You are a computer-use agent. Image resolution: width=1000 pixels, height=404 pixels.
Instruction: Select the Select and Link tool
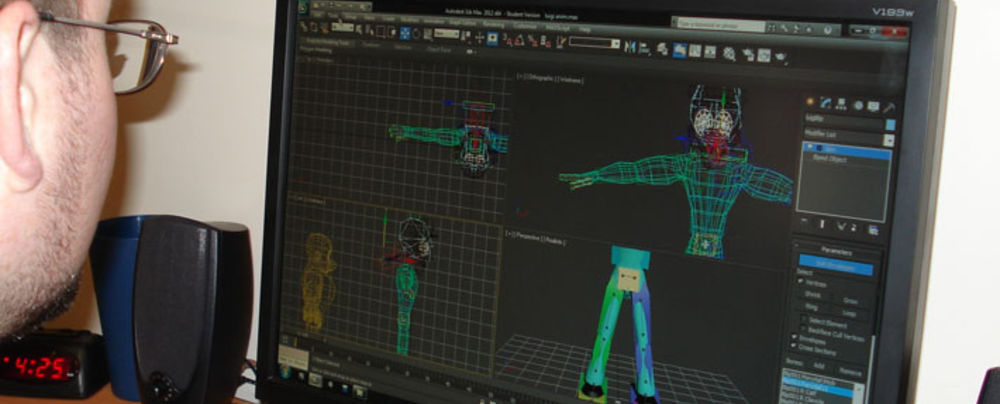click(x=302, y=26)
